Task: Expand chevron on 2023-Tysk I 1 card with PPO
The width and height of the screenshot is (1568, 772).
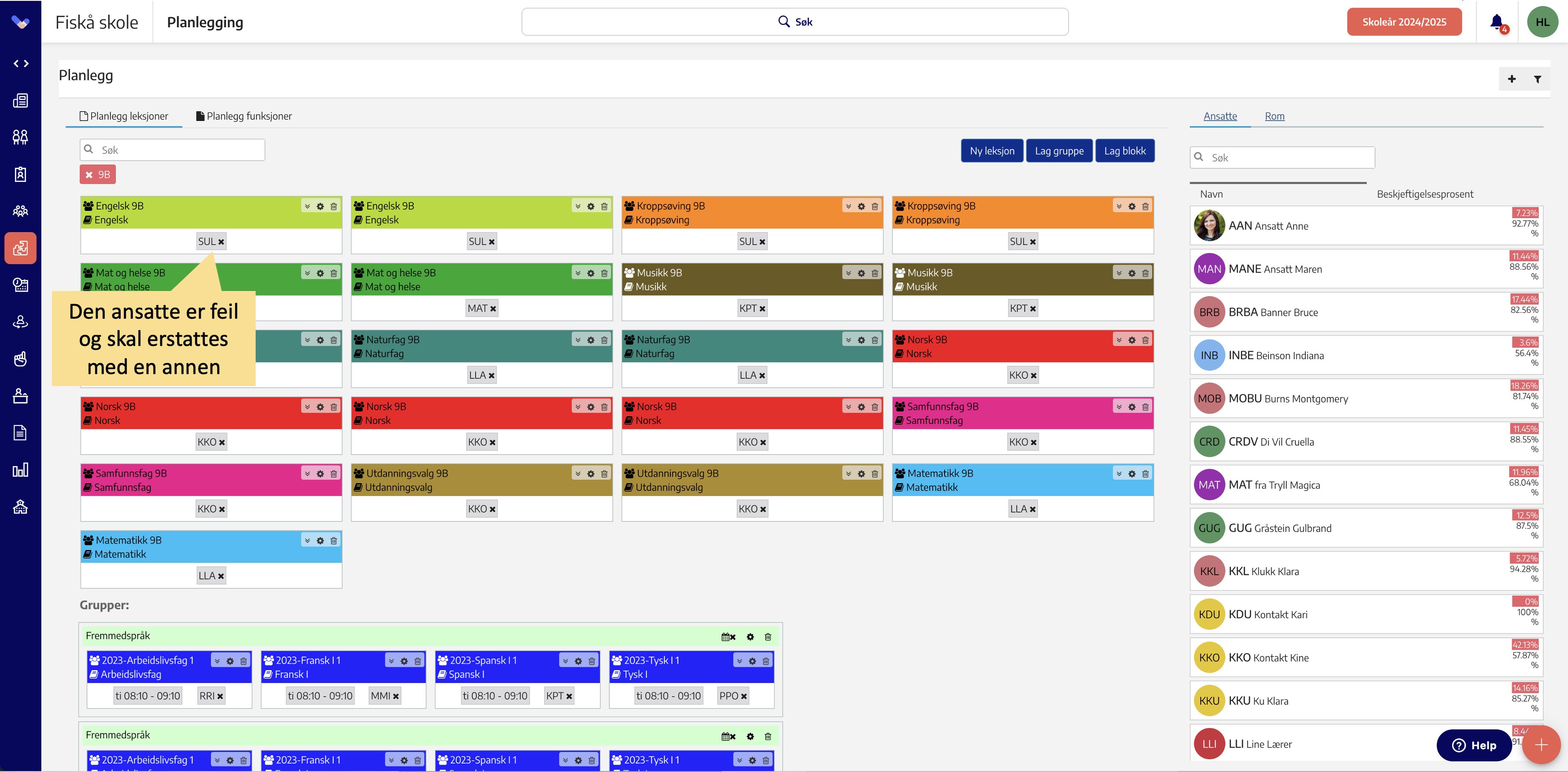Action: pyautogui.click(x=739, y=661)
